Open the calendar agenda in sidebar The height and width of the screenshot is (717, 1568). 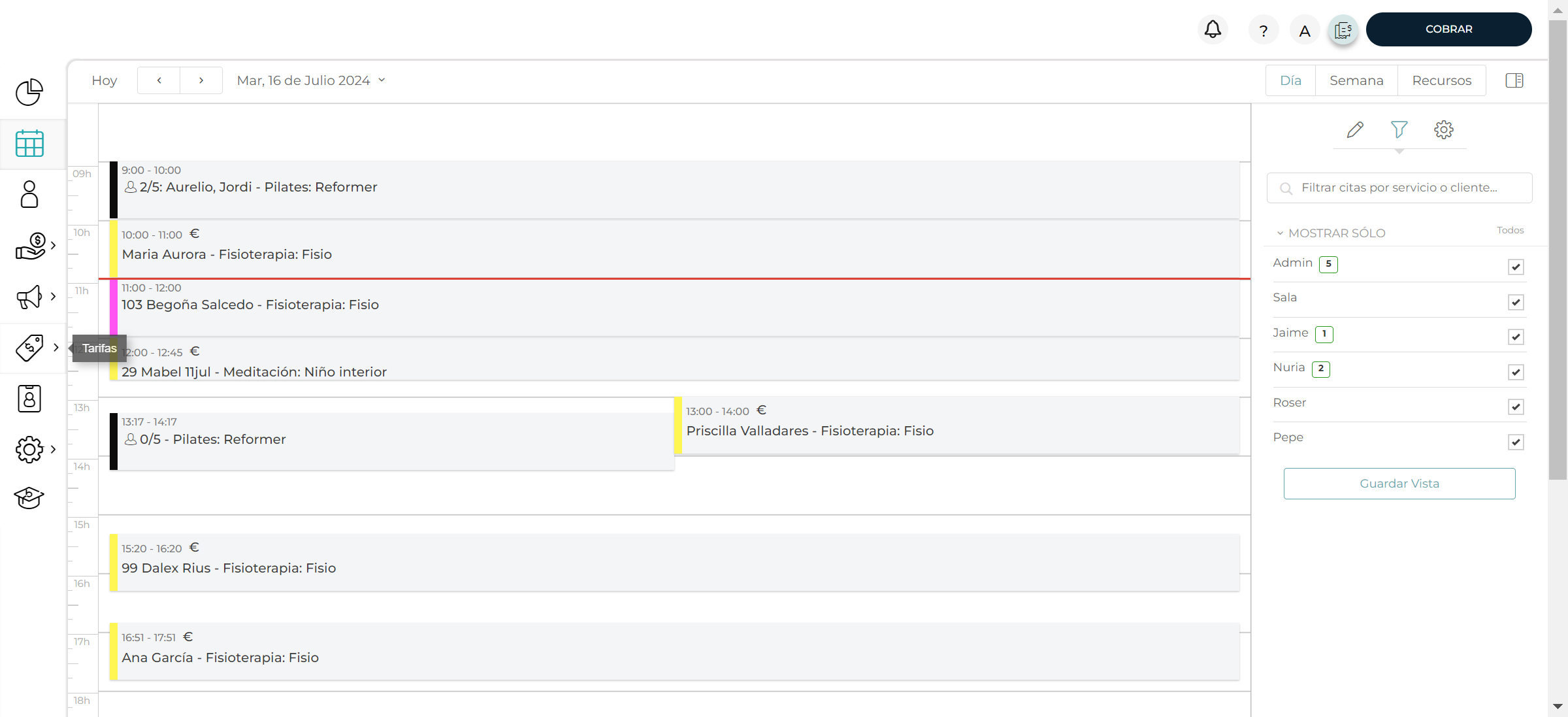[29, 143]
